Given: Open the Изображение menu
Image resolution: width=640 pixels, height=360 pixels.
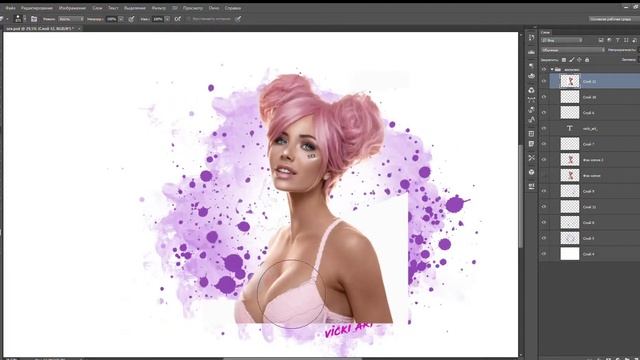Looking at the screenshot, I should pyautogui.click(x=72, y=8).
